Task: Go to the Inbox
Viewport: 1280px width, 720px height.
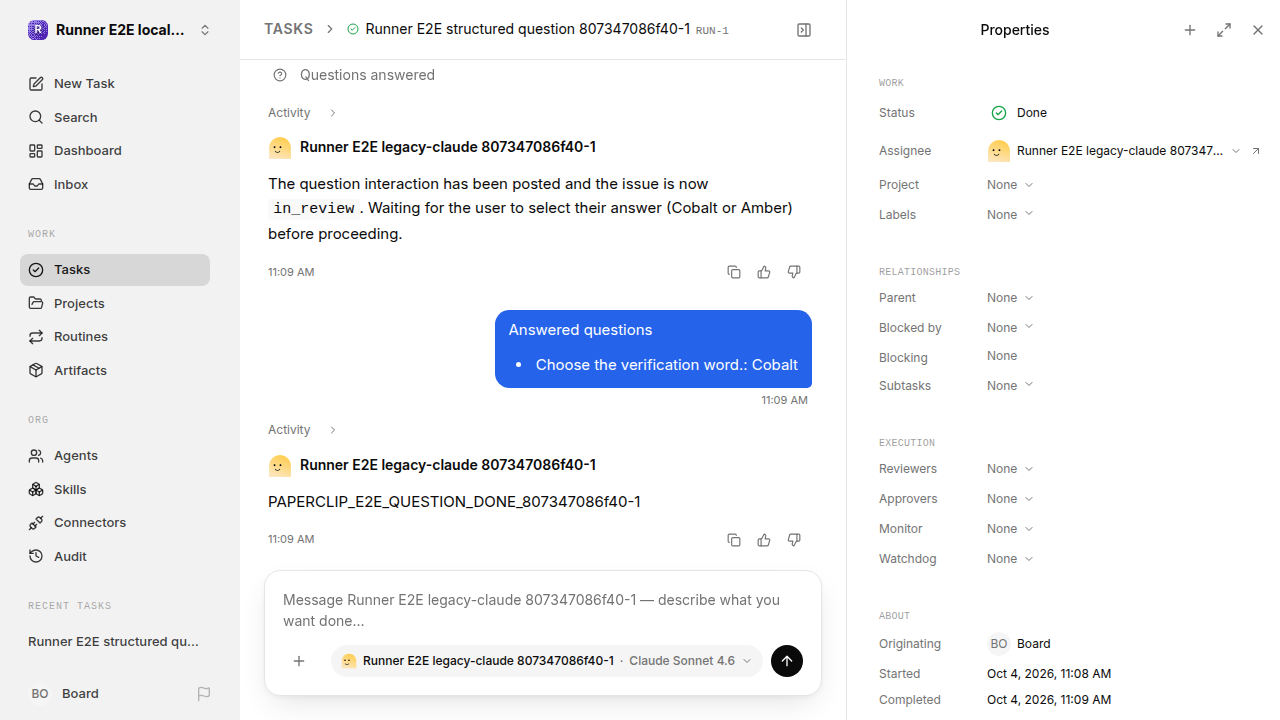Action: (115, 185)
